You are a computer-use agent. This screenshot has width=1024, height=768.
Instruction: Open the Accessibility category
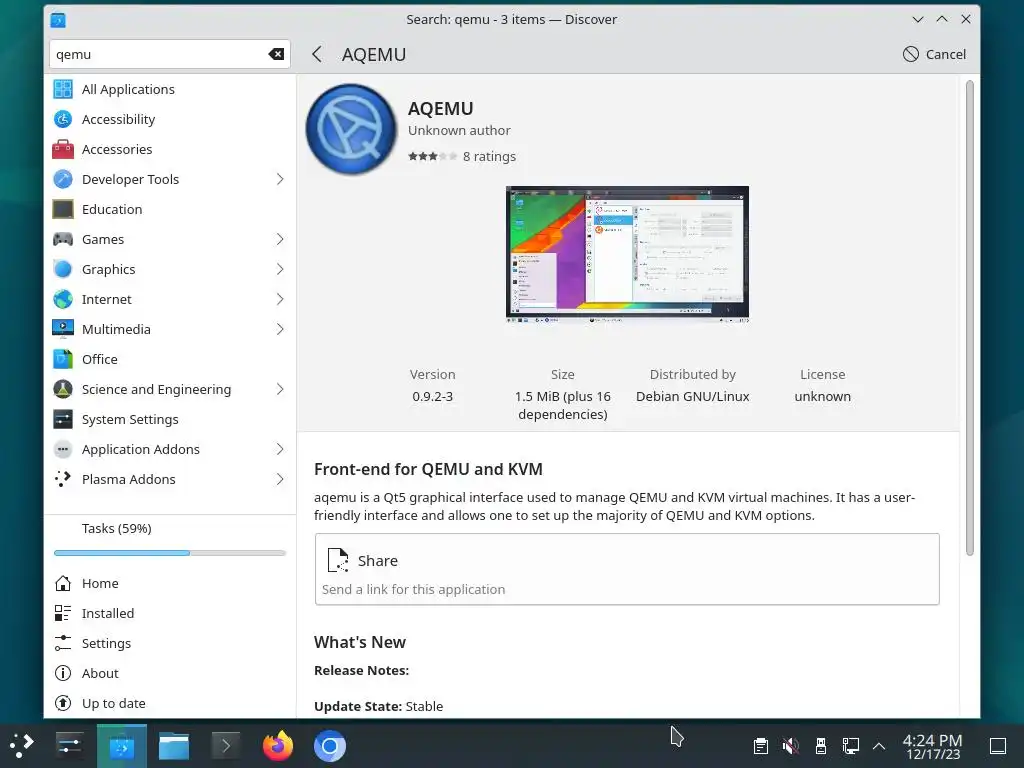coord(170,119)
